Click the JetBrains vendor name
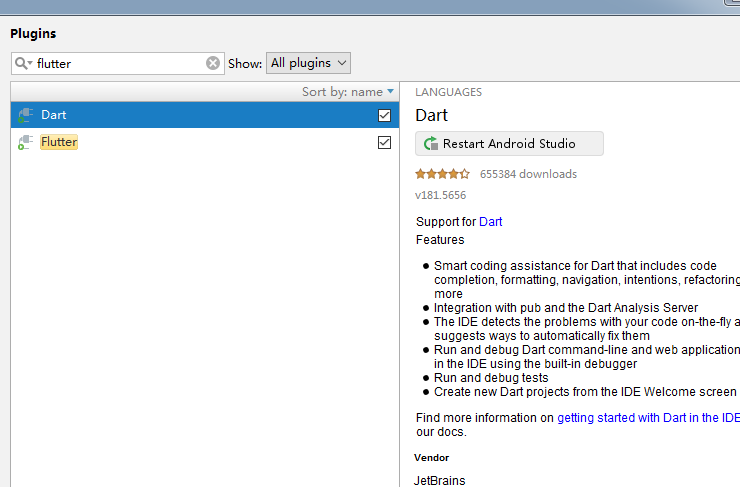This screenshot has width=740, height=487. pyautogui.click(x=439, y=480)
